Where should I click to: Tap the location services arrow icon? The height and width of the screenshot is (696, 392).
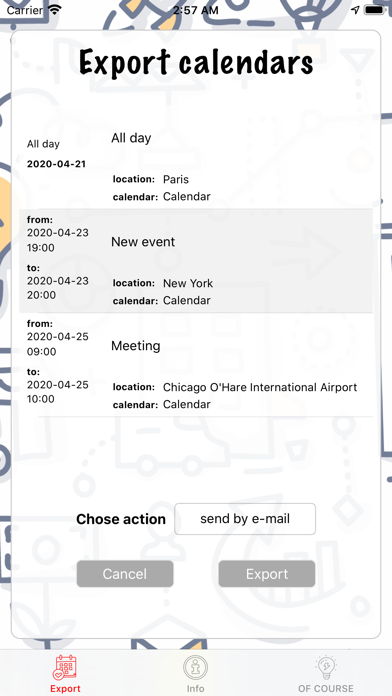(355, 10)
